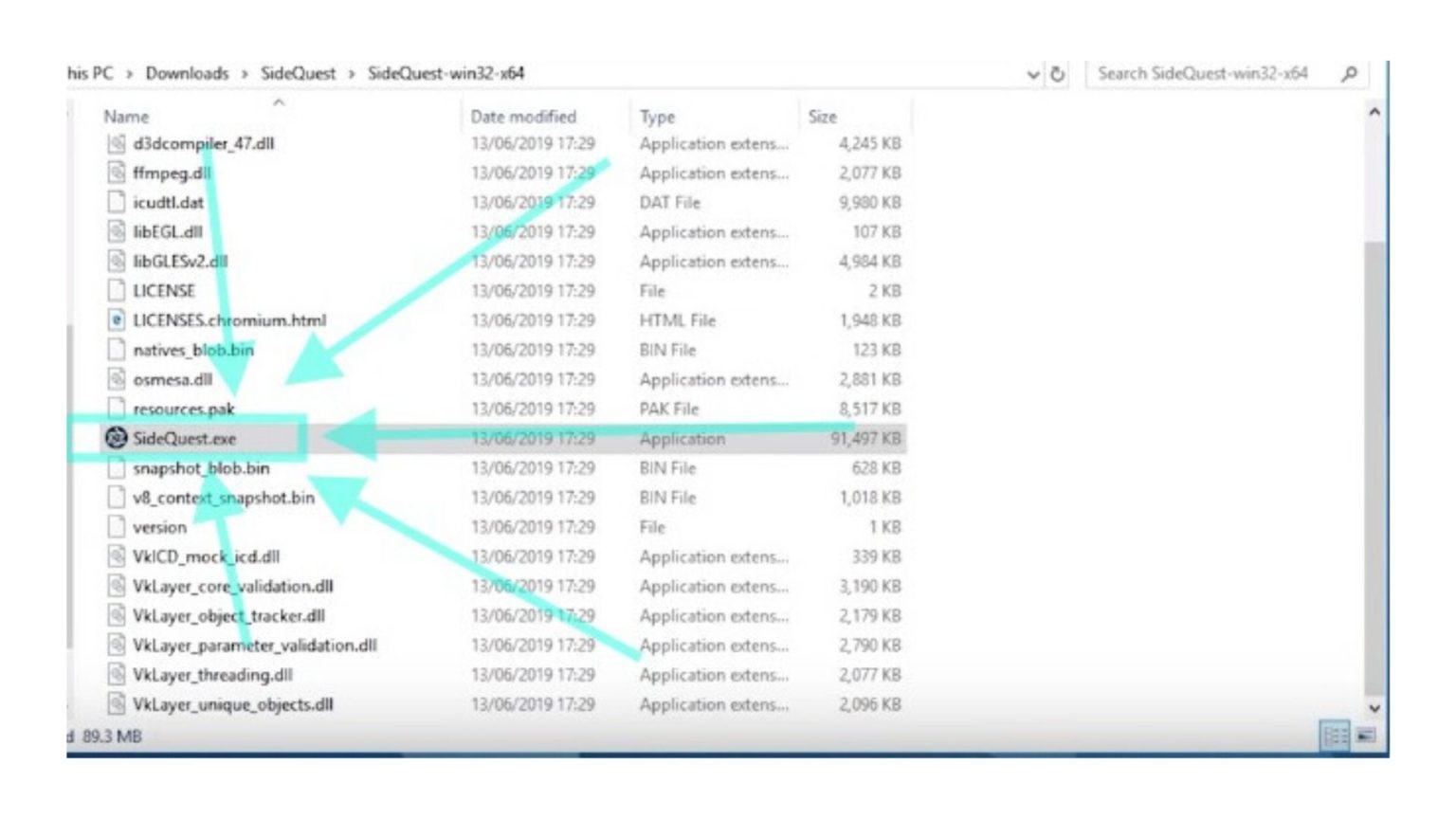Screen dimensions: 1456x819
Task: Switch to large icons view layout
Action: (x=1366, y=735)
